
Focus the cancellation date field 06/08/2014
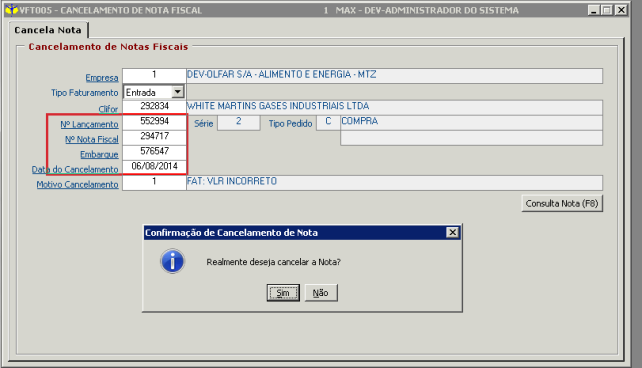(x=154, y=167)
